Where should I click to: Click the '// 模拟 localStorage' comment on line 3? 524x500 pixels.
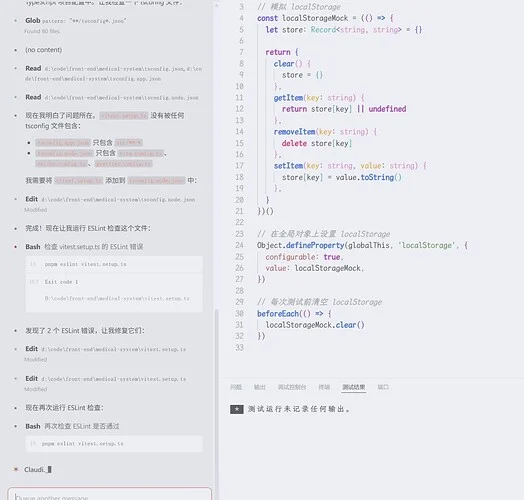pyautogui.click(x=299, y=7)
